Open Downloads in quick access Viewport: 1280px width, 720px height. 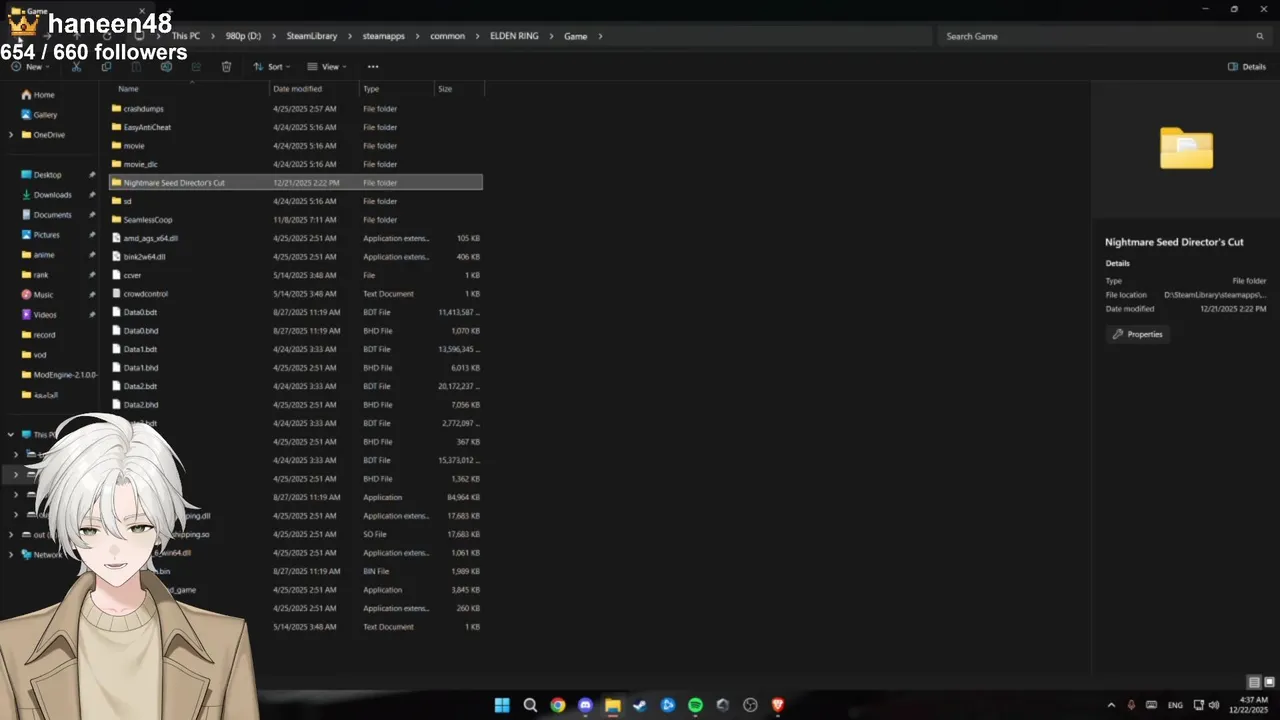[x=46, y=195]
